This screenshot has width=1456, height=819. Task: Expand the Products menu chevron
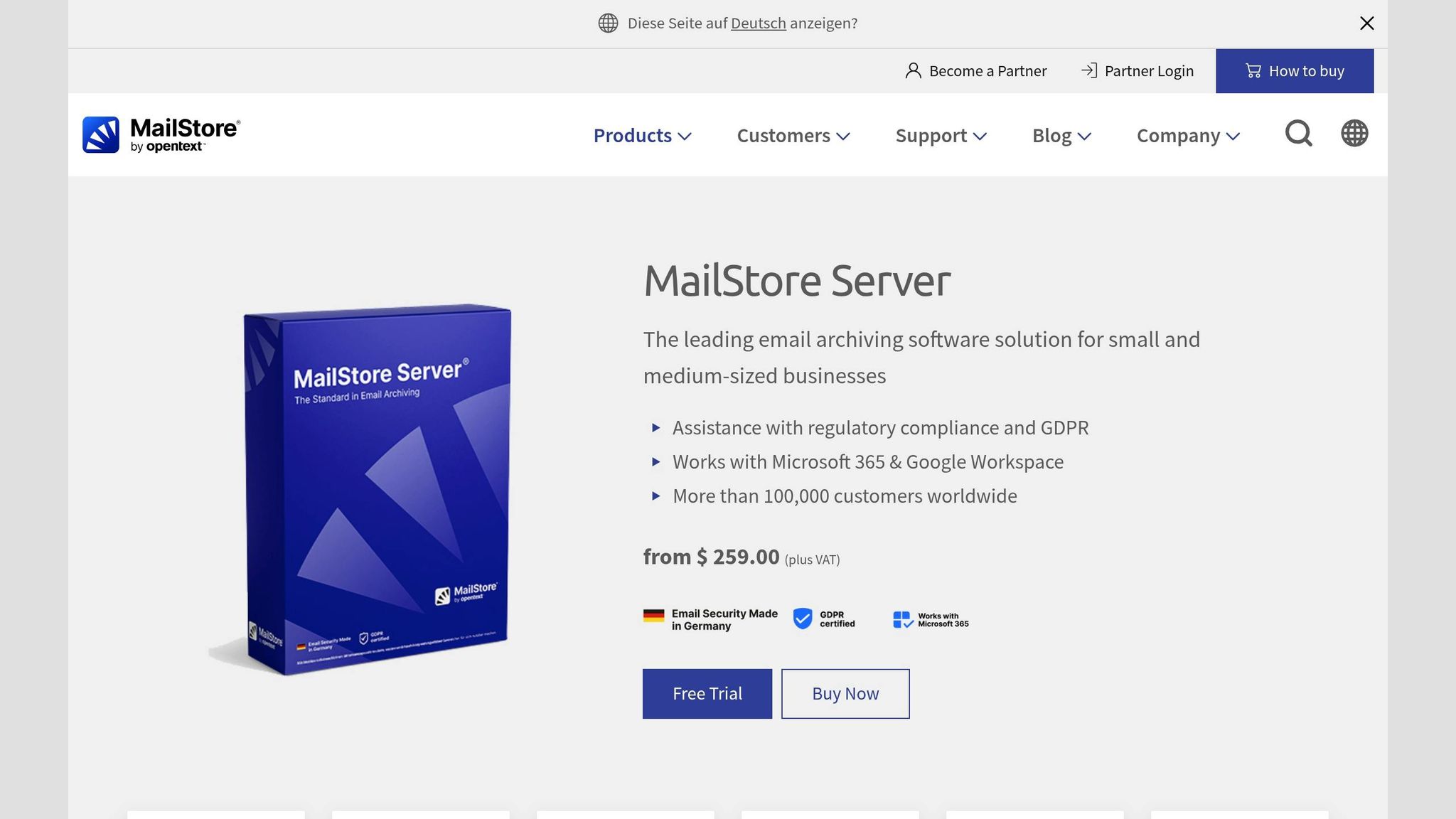tap(685, 136)
